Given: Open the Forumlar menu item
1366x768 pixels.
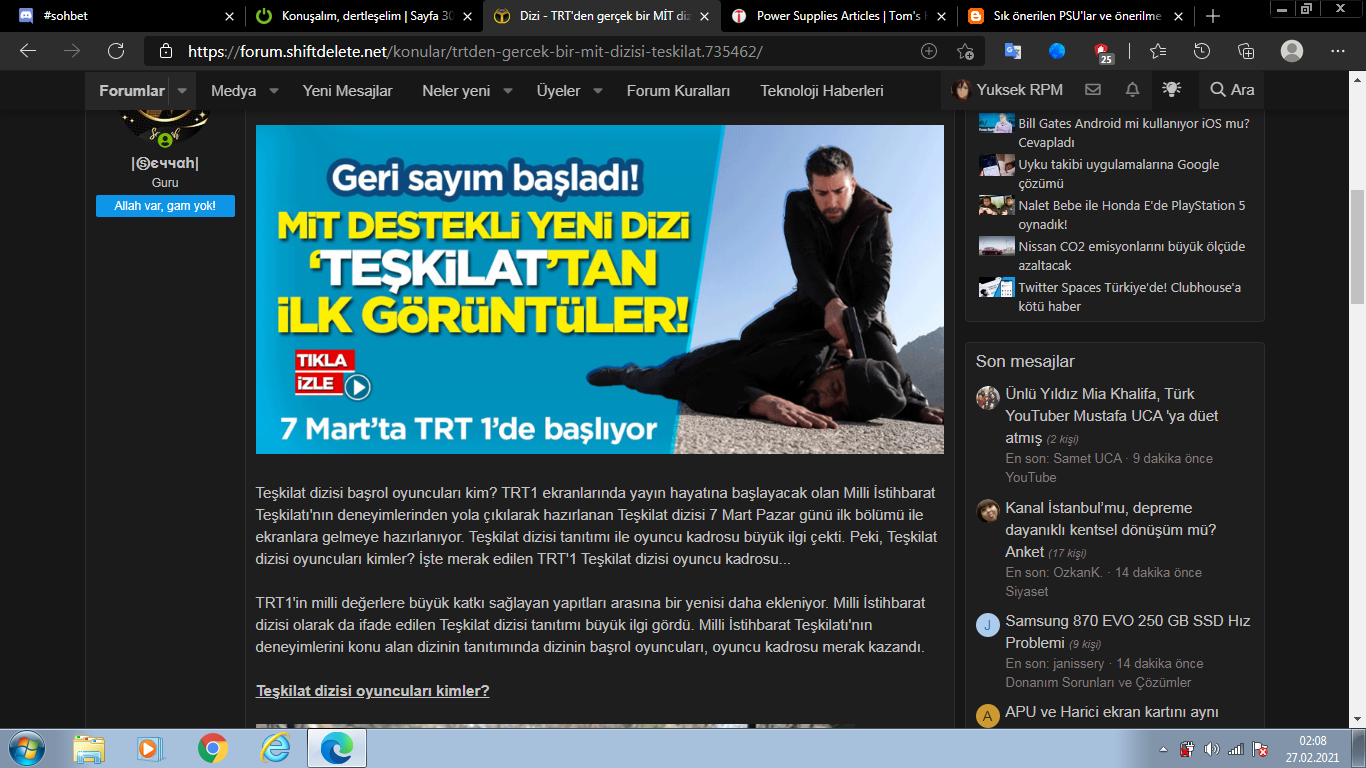Looking at the screenshot, I should coord(132,91).
